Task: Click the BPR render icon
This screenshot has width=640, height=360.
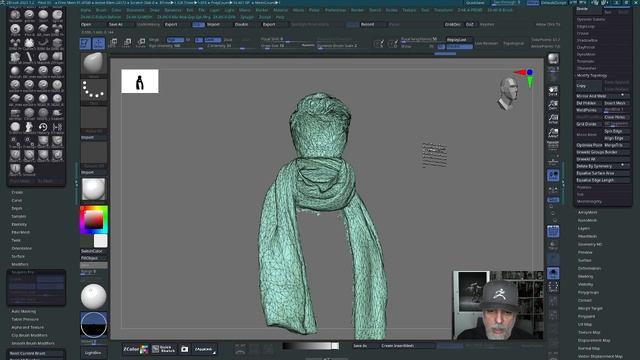Action: point(553,60)
